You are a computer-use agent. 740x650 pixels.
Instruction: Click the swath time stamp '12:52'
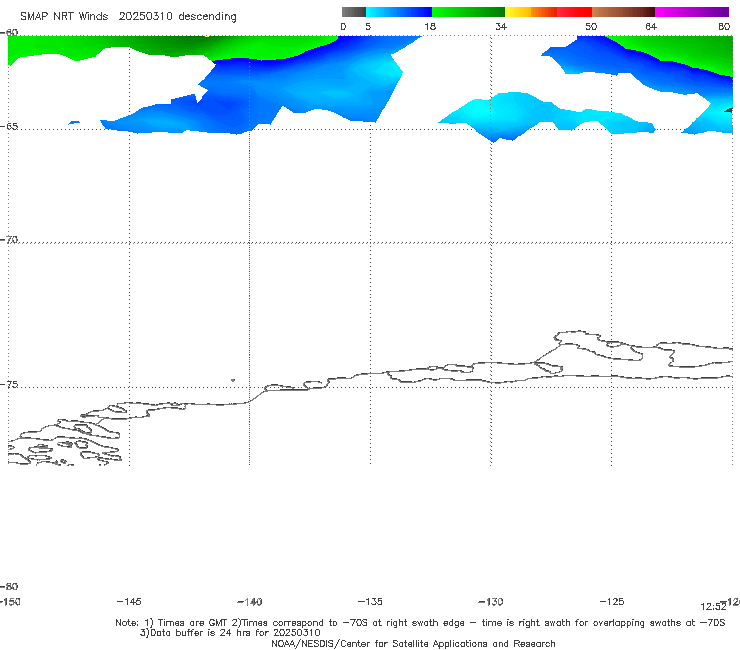tap(713, 607)
